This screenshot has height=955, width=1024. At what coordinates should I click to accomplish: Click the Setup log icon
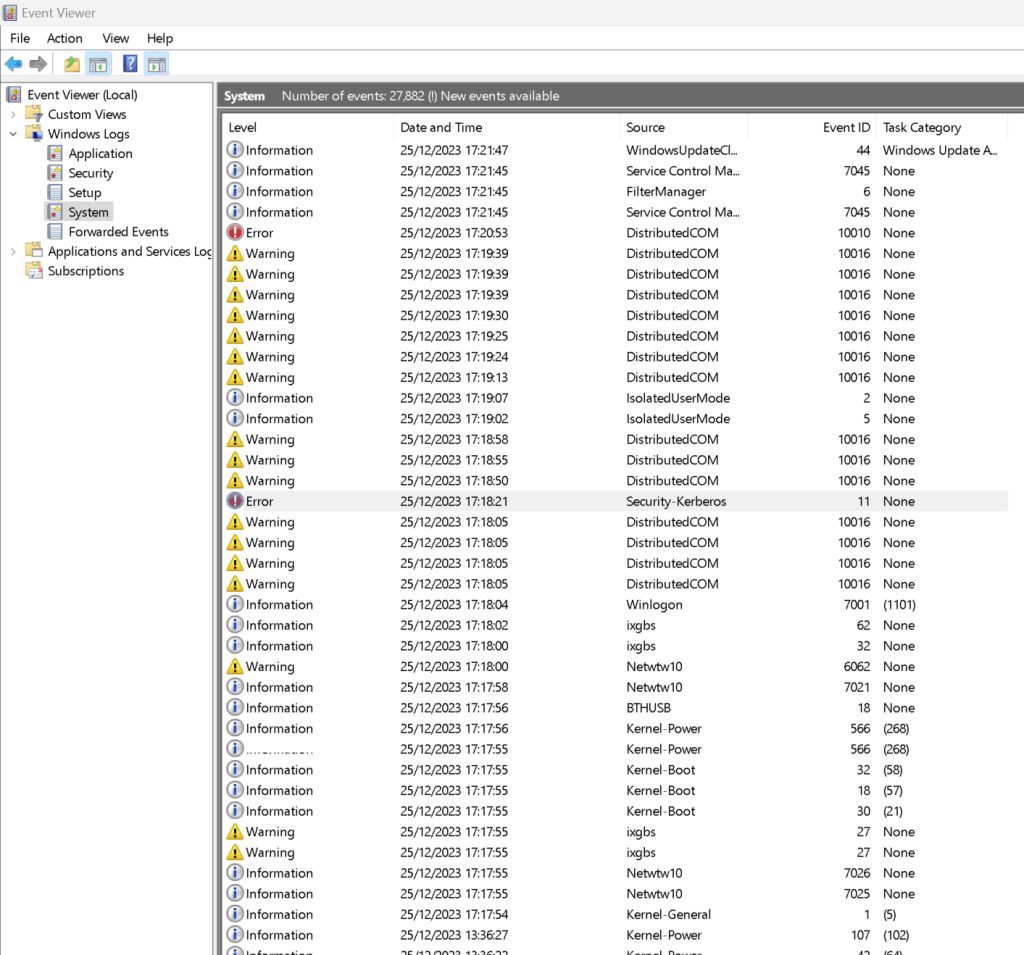pos(56,193)
